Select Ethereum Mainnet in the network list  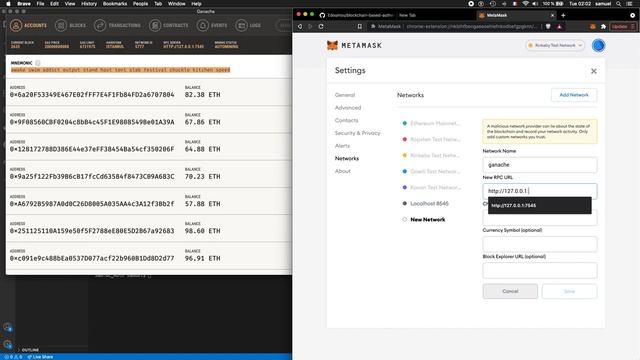pos(431,123)
